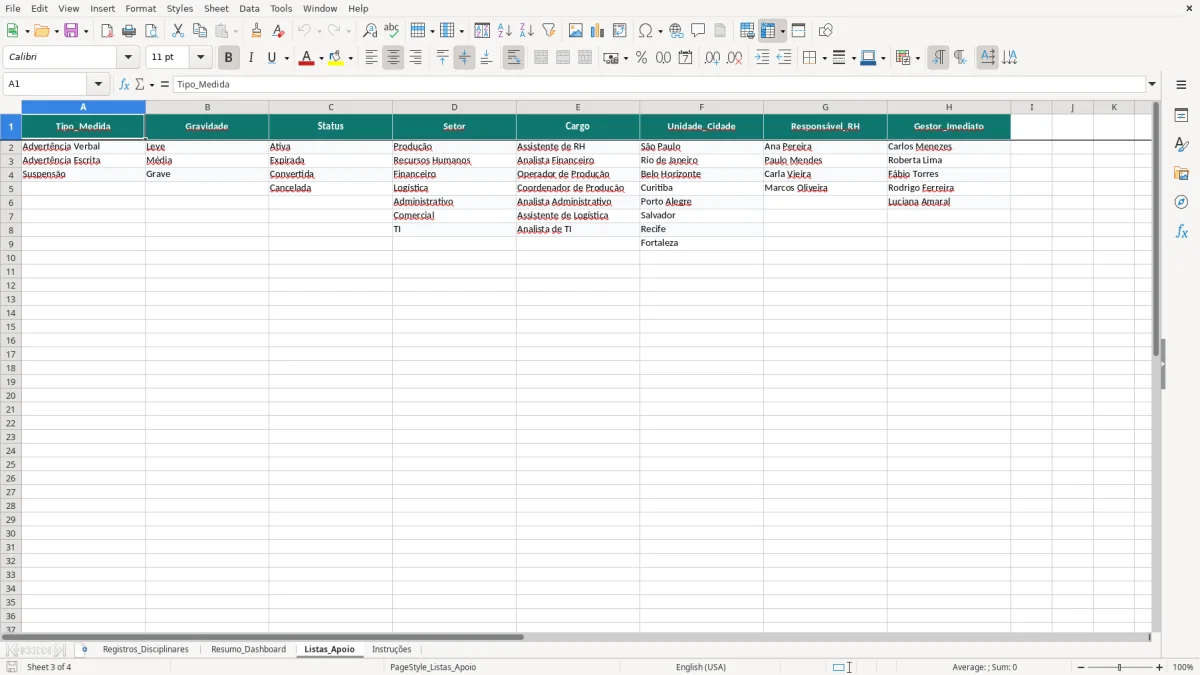Click the font color red swatch

306,58
